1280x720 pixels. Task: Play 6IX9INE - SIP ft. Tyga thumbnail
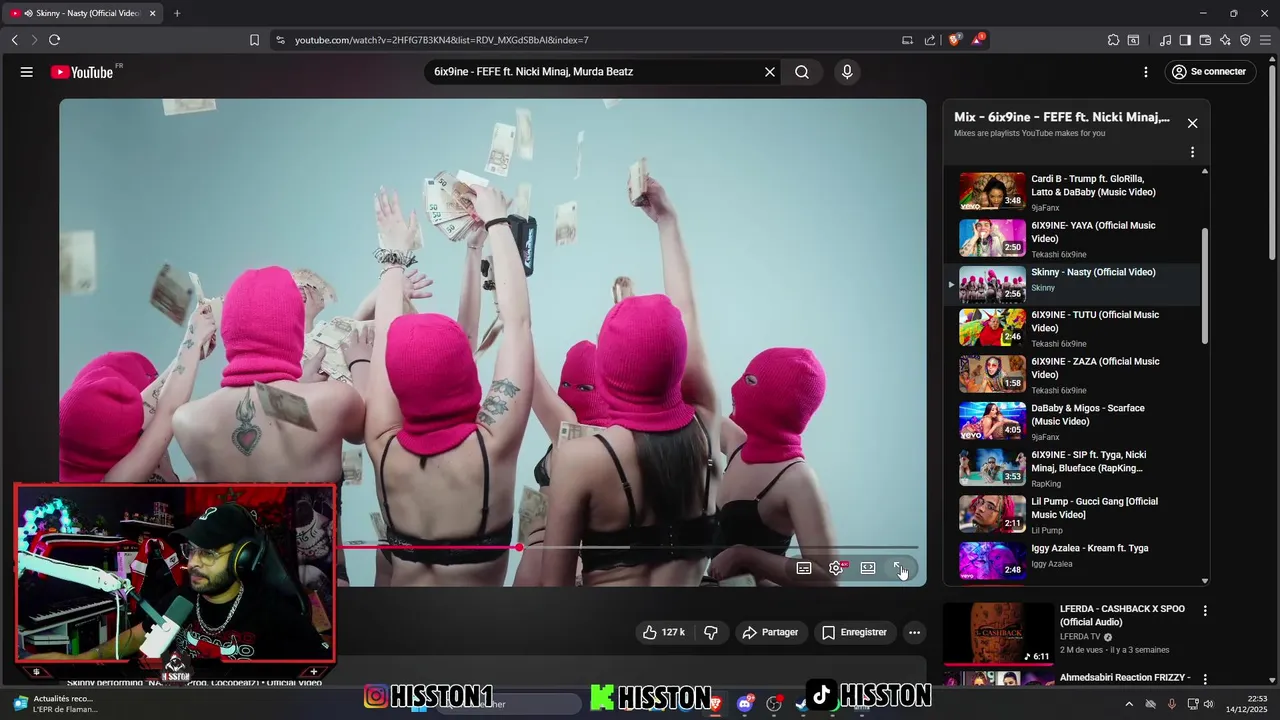pyautogui.click(x=992, y=468)
